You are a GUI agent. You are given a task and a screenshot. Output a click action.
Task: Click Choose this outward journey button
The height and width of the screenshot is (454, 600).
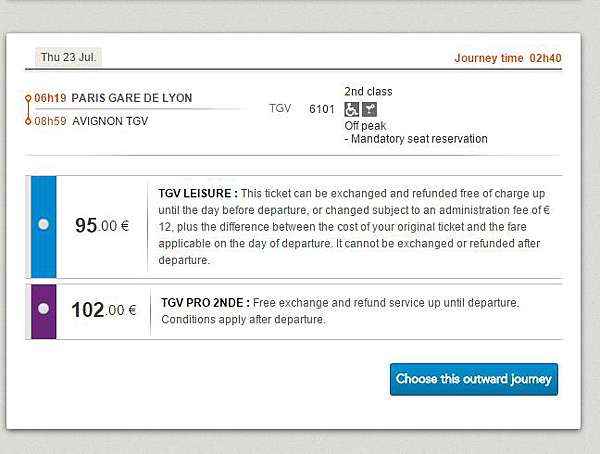point(474,379)
